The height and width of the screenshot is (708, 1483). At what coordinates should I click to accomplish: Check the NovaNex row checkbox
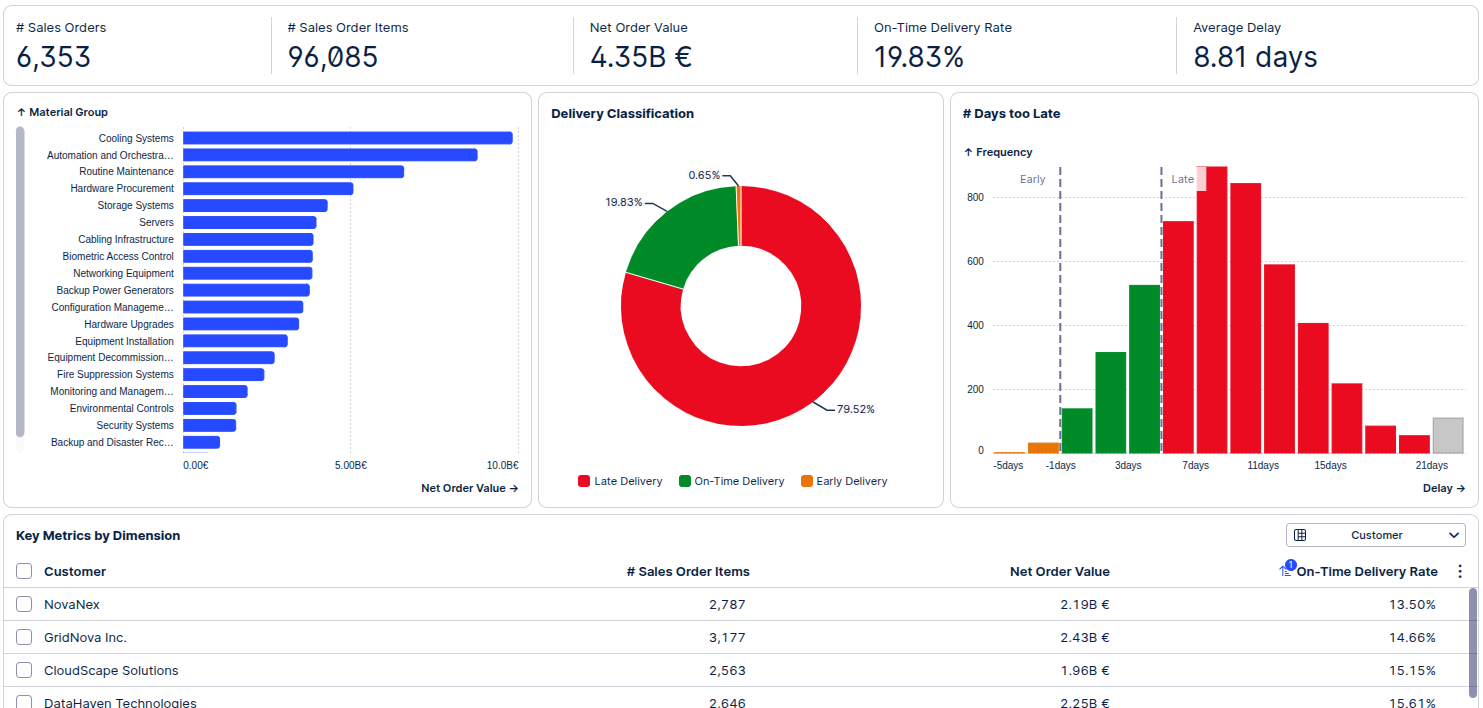(x=24, y=604)
